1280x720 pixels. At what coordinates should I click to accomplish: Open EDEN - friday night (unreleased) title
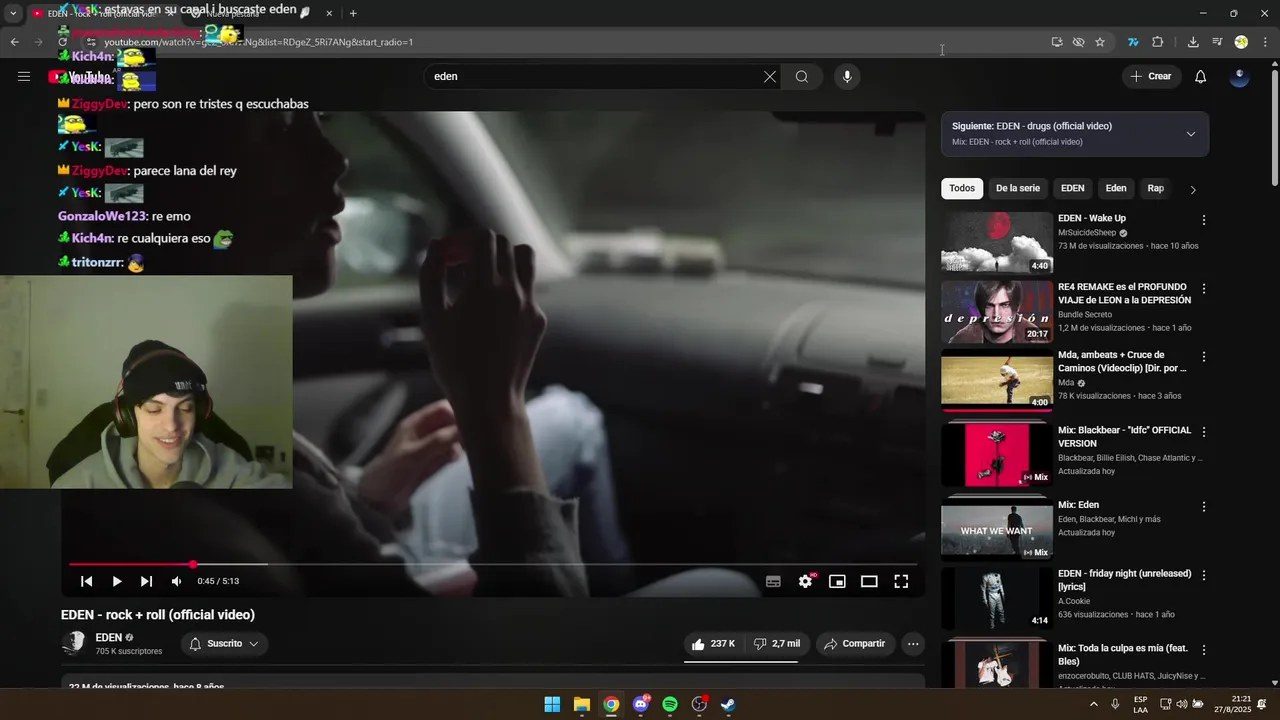1124,580
